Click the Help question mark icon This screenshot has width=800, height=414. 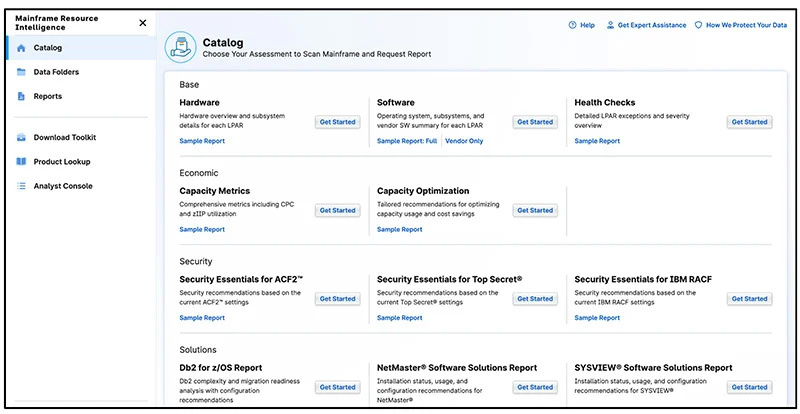[x=572, y=25]
